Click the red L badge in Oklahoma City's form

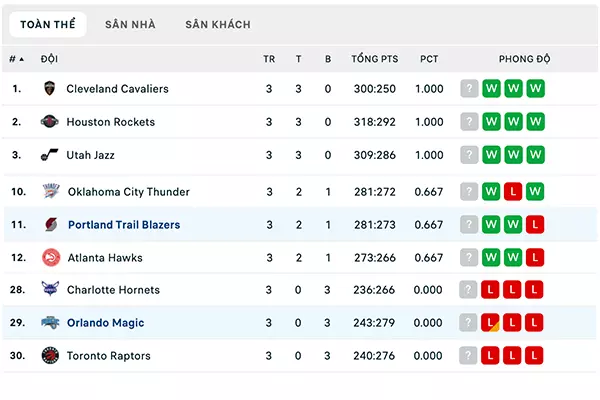[513, 191]
